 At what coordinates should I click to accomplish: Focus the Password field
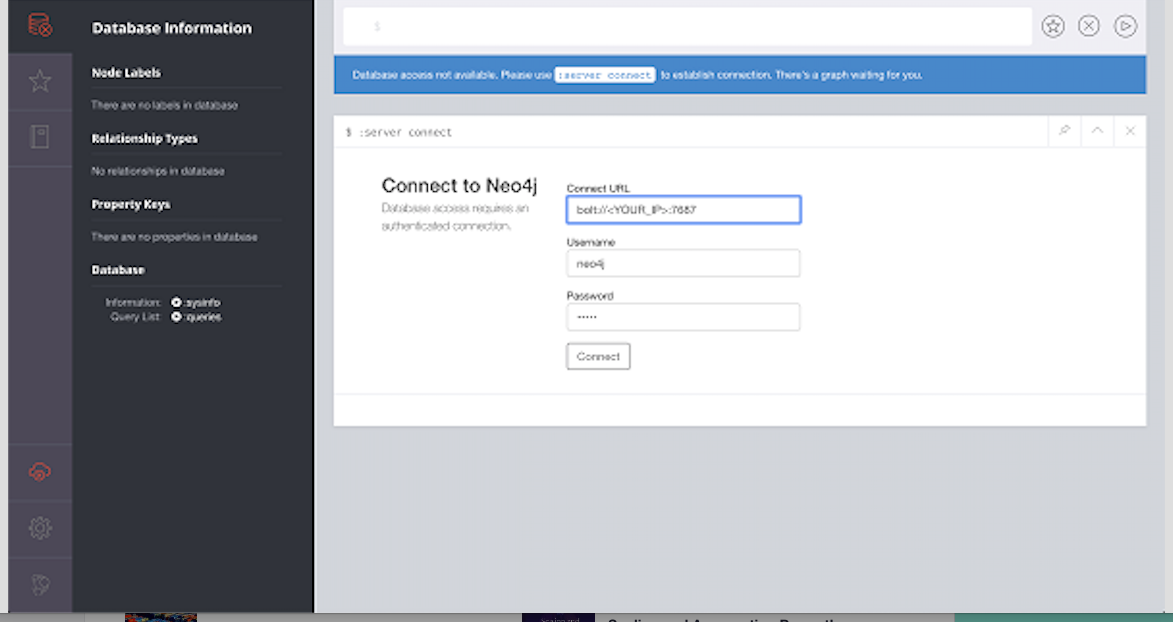click(683, 317)
